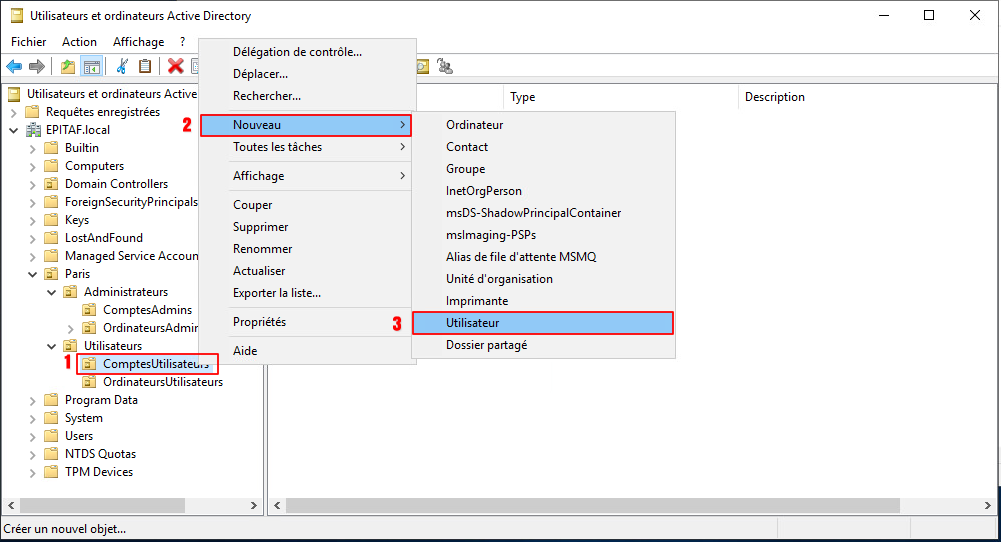Click the blue Back arrow in toolbar
Viewport: 1001px width, 542px height.
14,67
